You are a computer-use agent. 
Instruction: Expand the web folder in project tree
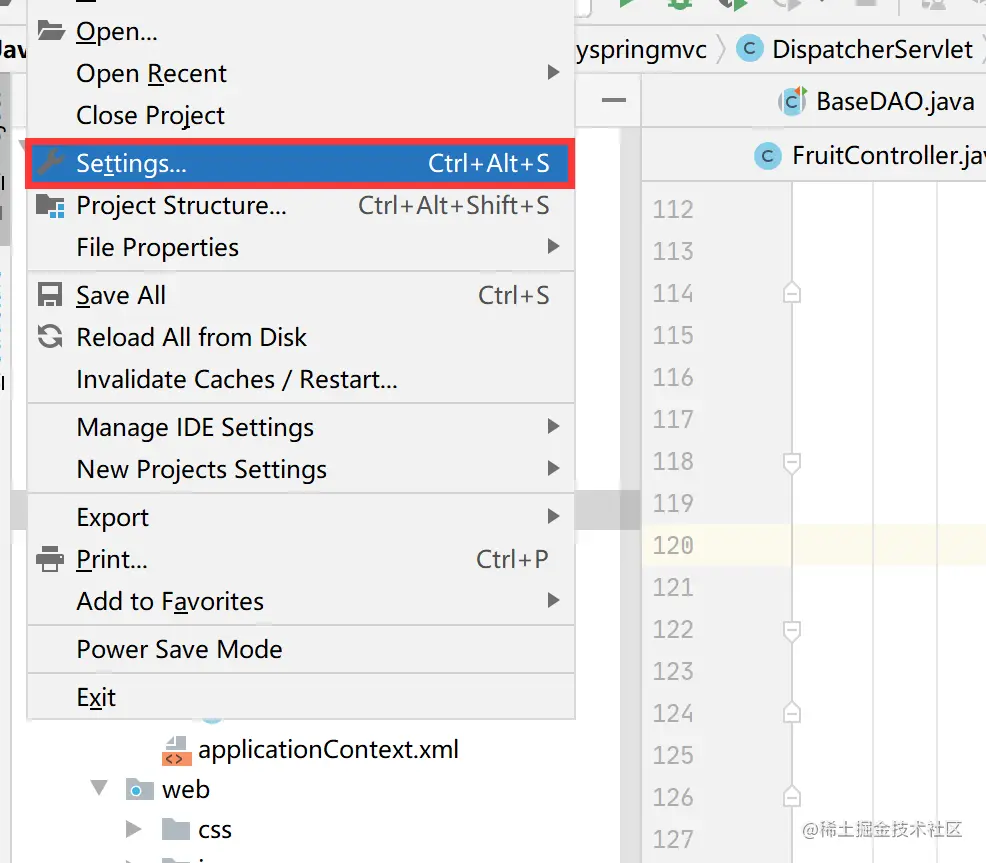pyautogui.click(x=99, y=789)
